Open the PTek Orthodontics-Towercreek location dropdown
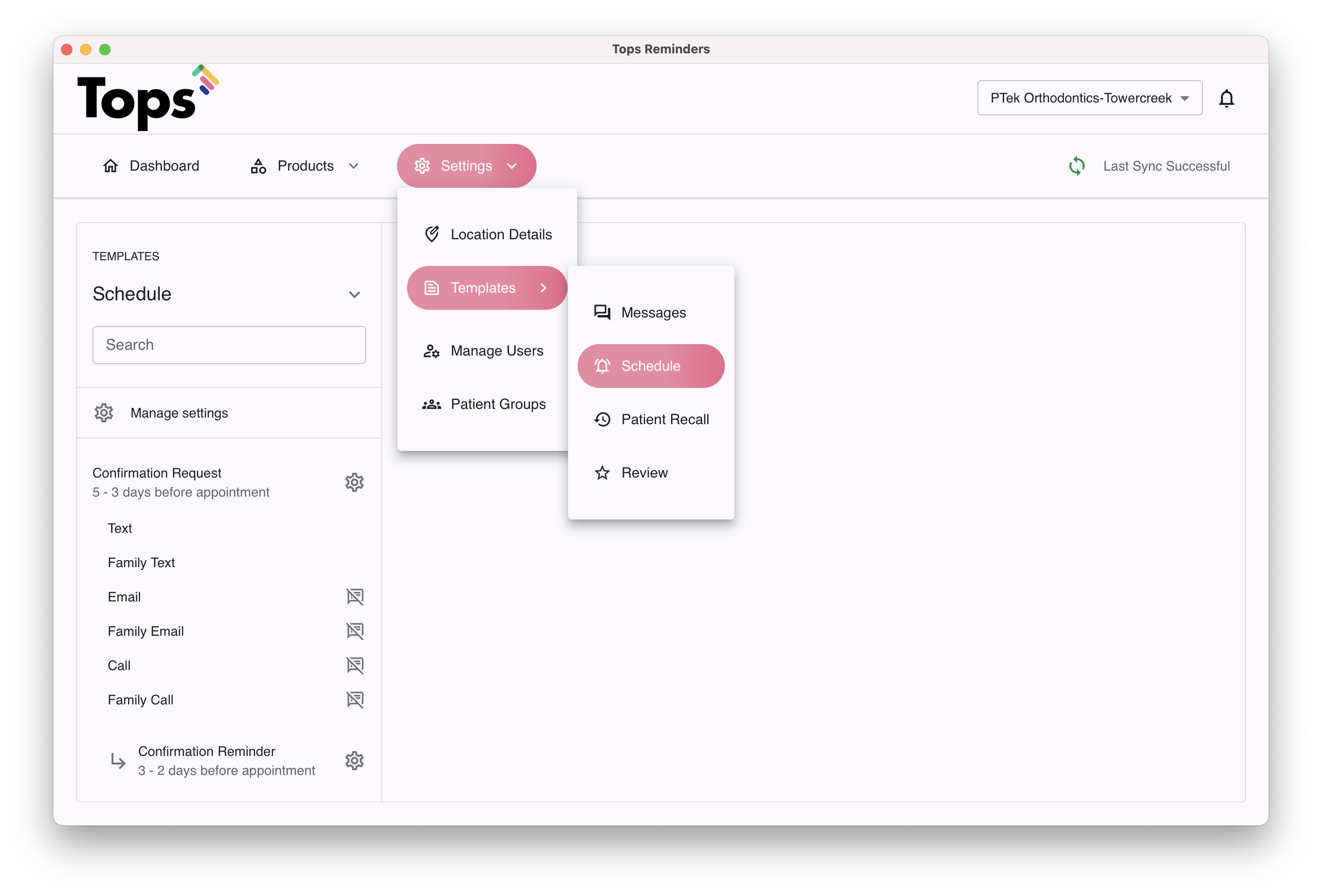This screenshot has width=1322, height=896. point(1089,98)
